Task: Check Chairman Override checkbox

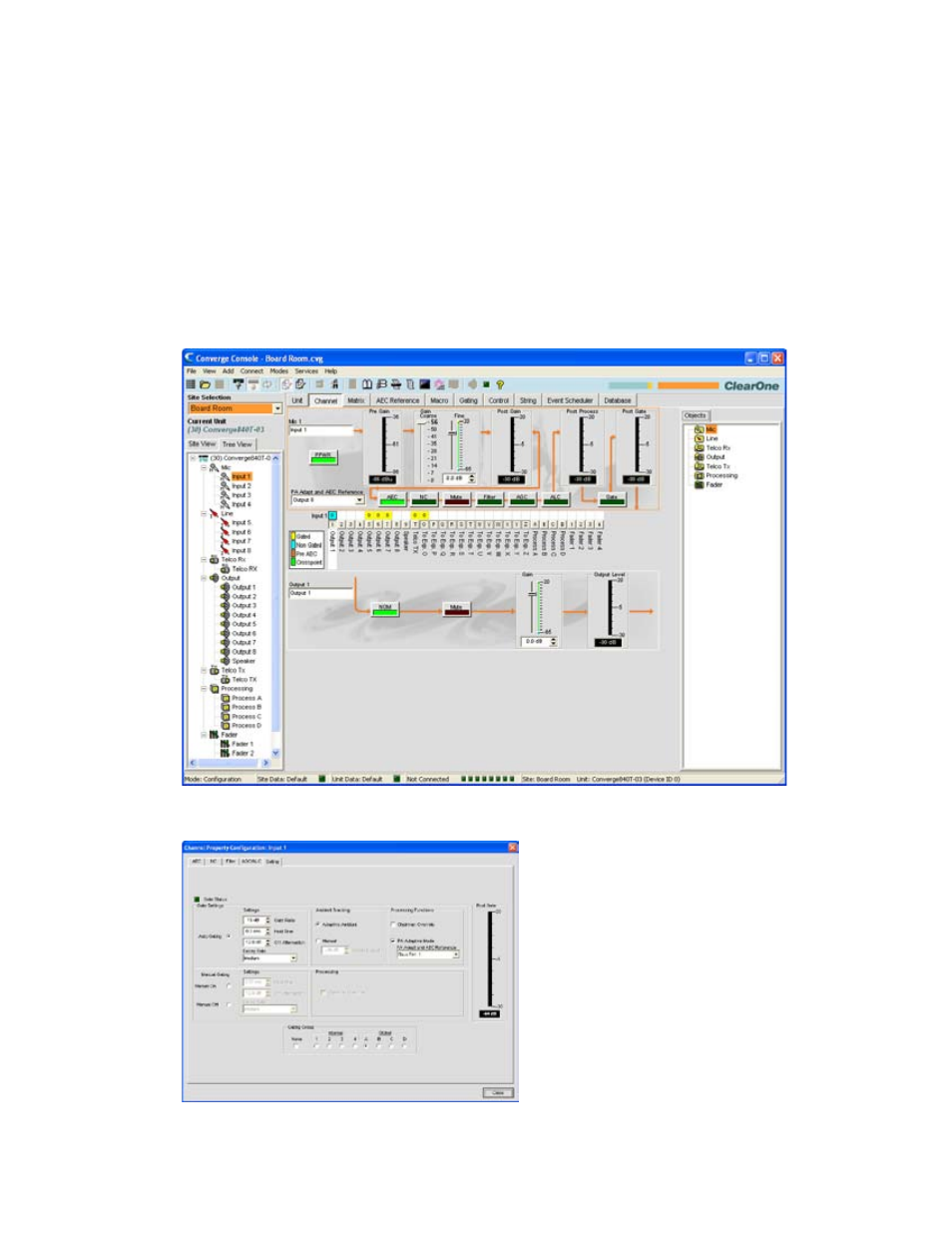Action: [393, 925]
